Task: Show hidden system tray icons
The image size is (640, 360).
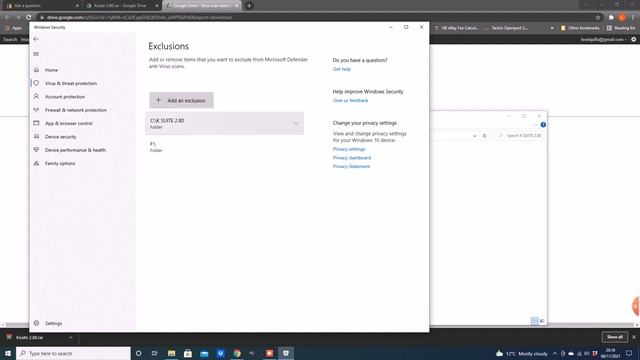Action: pyautogui.click(x=555, y=353)
